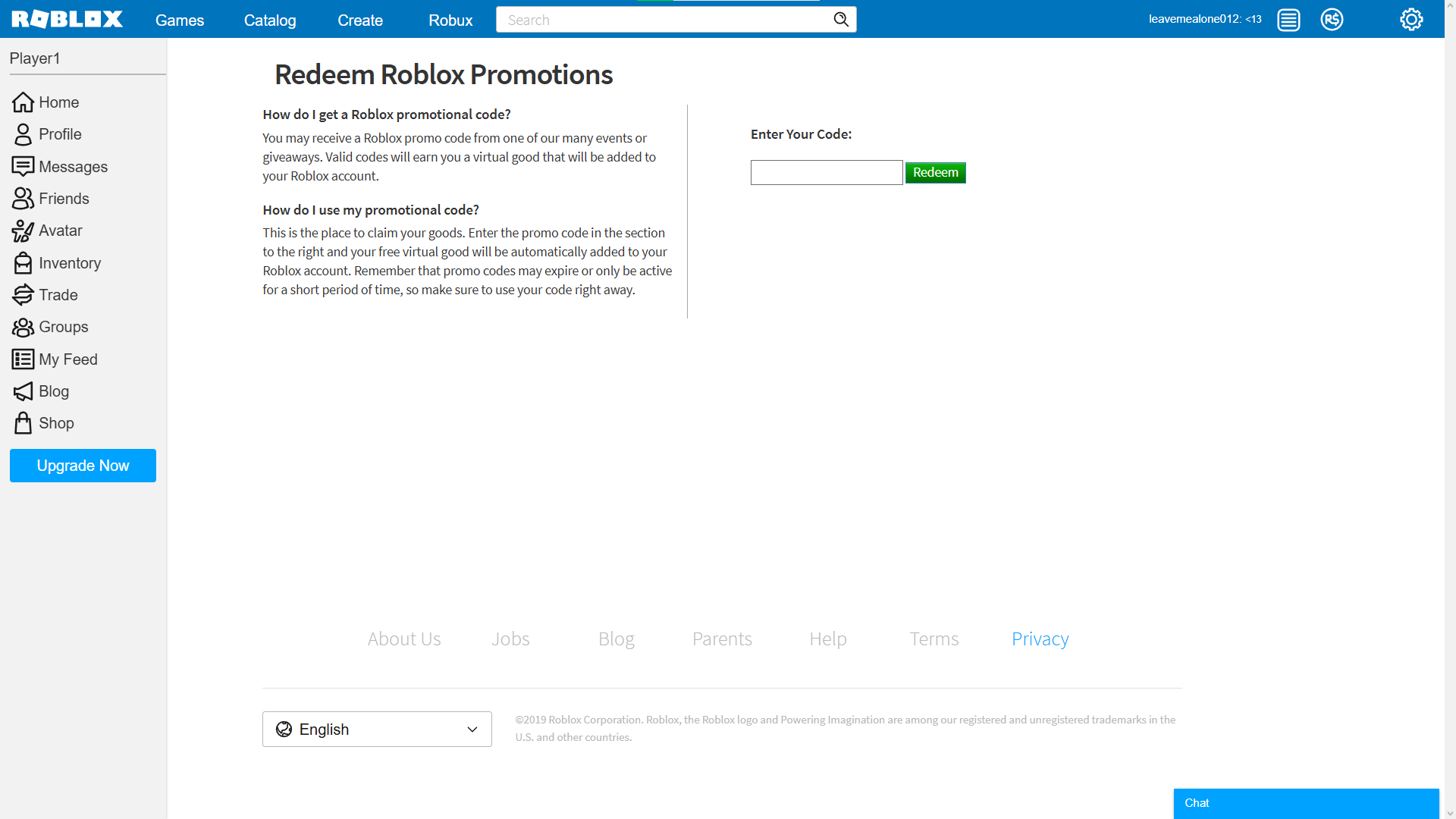The image size is (1456, 819).
Task: Focus the promo code input field
Action: click(x=827, y=172)
